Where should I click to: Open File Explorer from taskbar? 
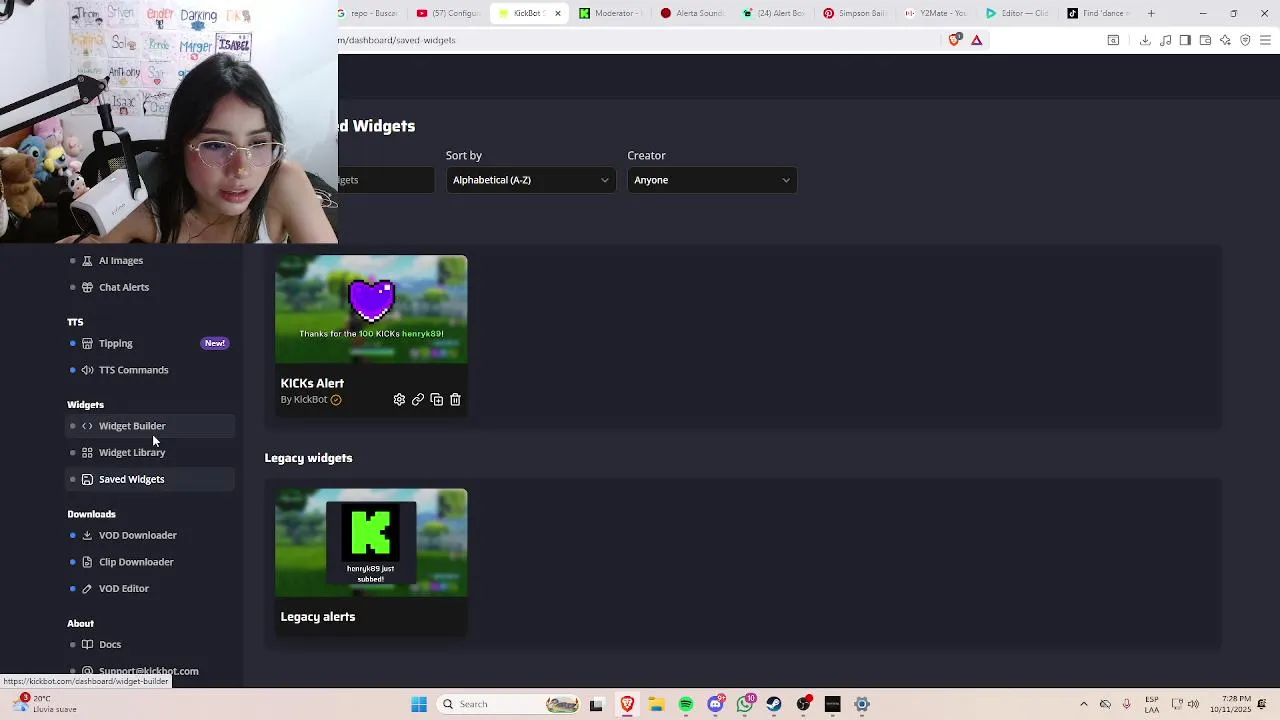coord(657,704)
